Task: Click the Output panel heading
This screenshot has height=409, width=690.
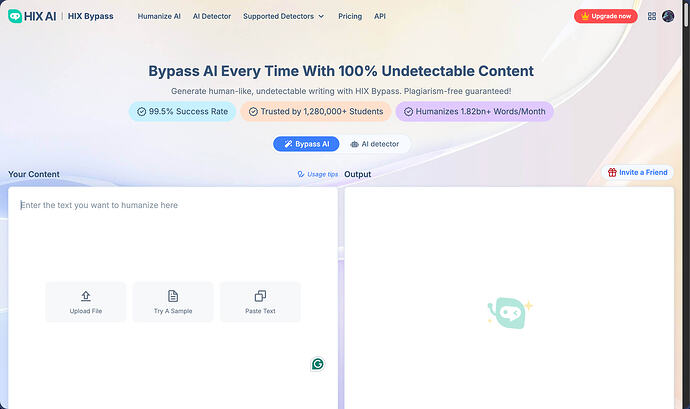Action: (x=357, y=174)
